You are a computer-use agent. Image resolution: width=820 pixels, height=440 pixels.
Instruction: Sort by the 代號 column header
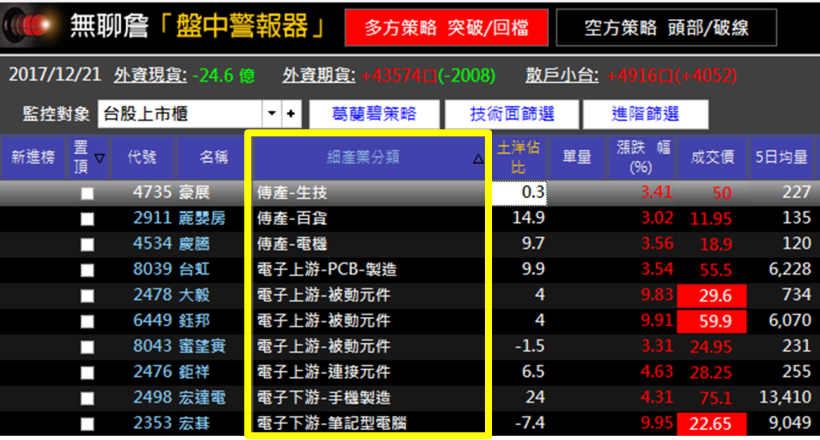(x=142, y=157)
